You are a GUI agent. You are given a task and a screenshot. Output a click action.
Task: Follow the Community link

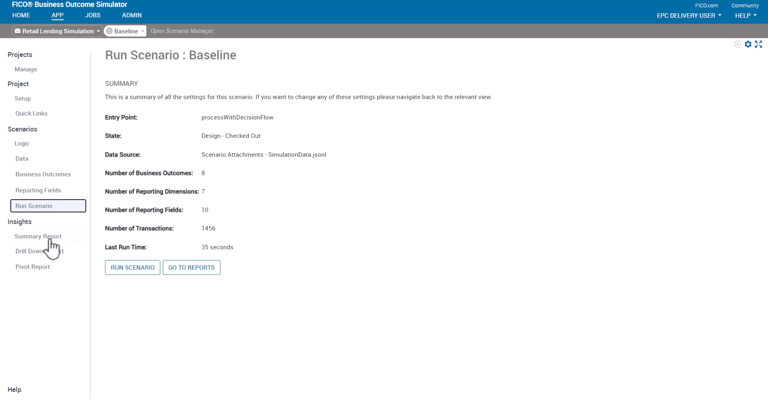[x=745, y=5]
